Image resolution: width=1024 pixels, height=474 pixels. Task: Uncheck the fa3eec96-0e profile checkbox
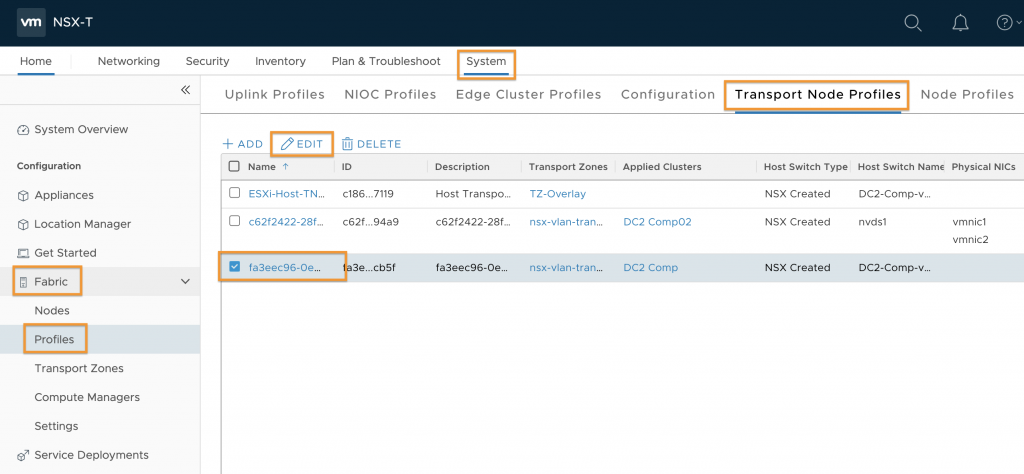(234, 266)
